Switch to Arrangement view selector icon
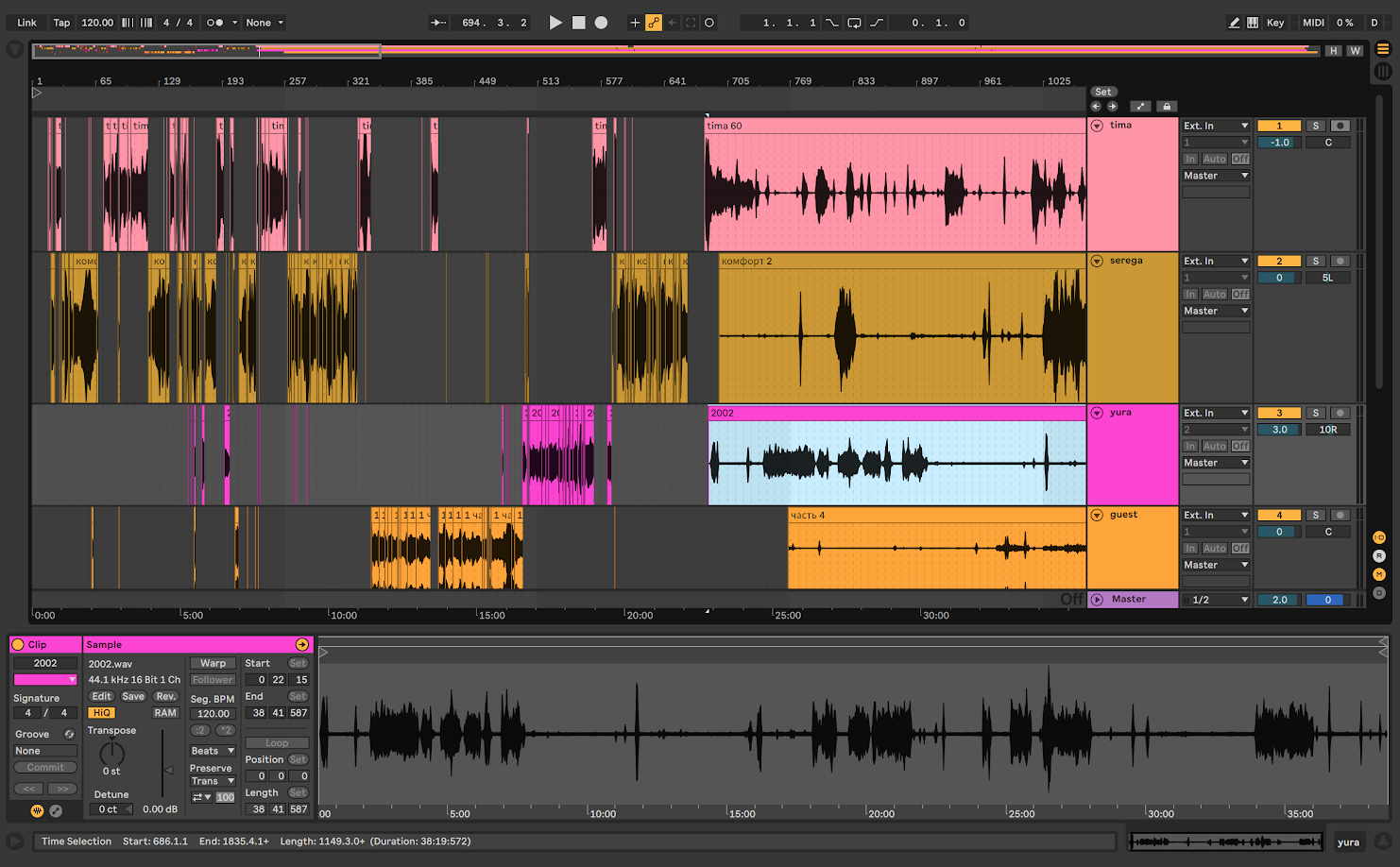 tap(1383, 49)
